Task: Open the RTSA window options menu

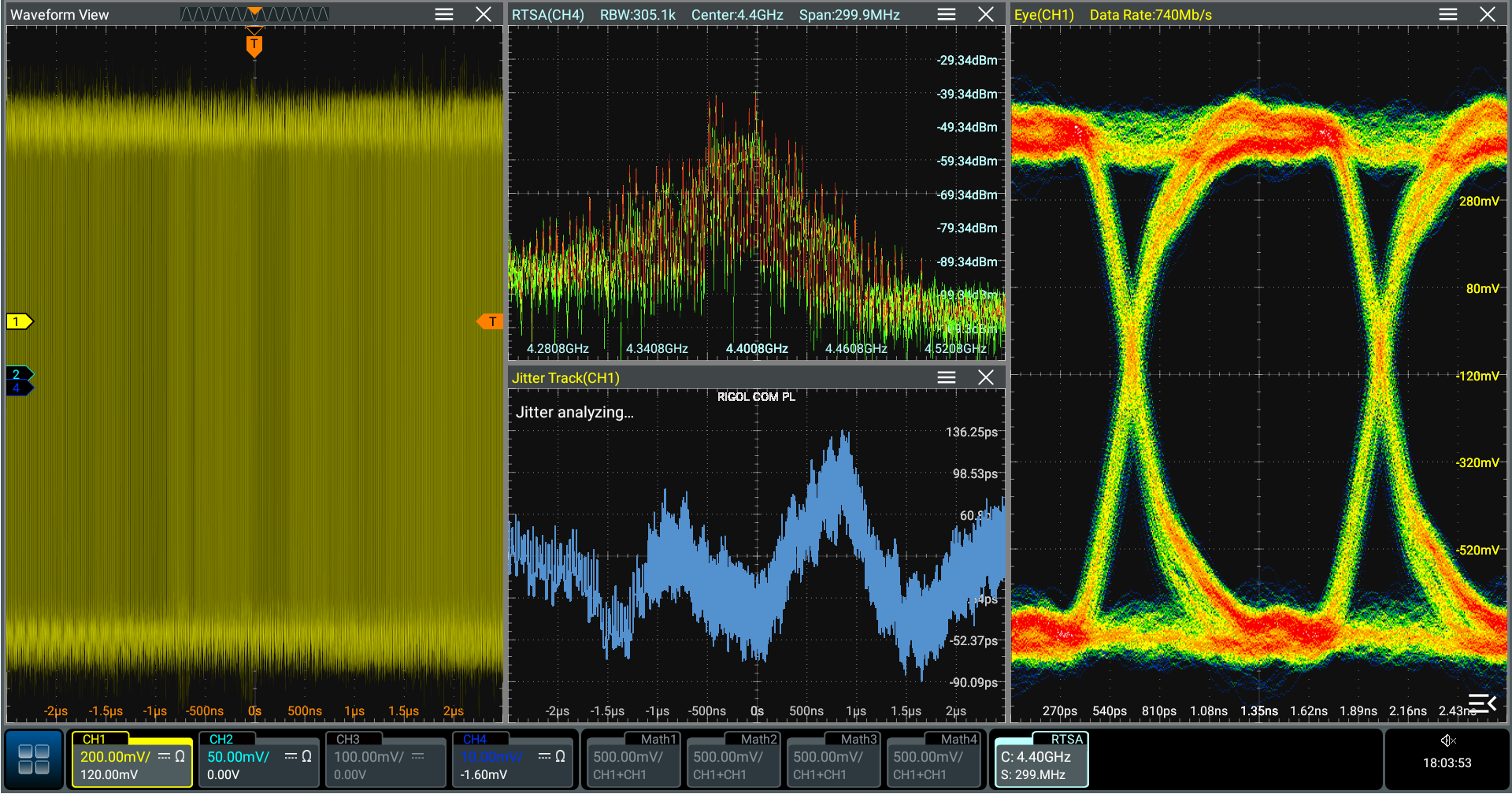Action: tap(947, 14)
